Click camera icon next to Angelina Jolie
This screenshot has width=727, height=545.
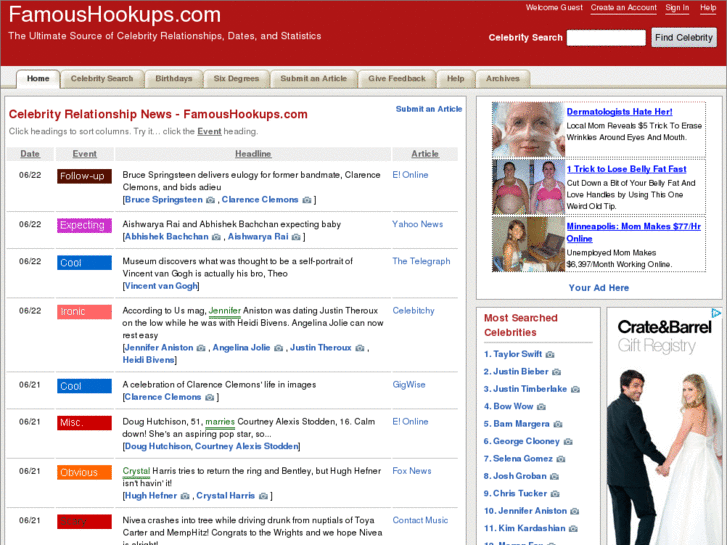[278, 348]
